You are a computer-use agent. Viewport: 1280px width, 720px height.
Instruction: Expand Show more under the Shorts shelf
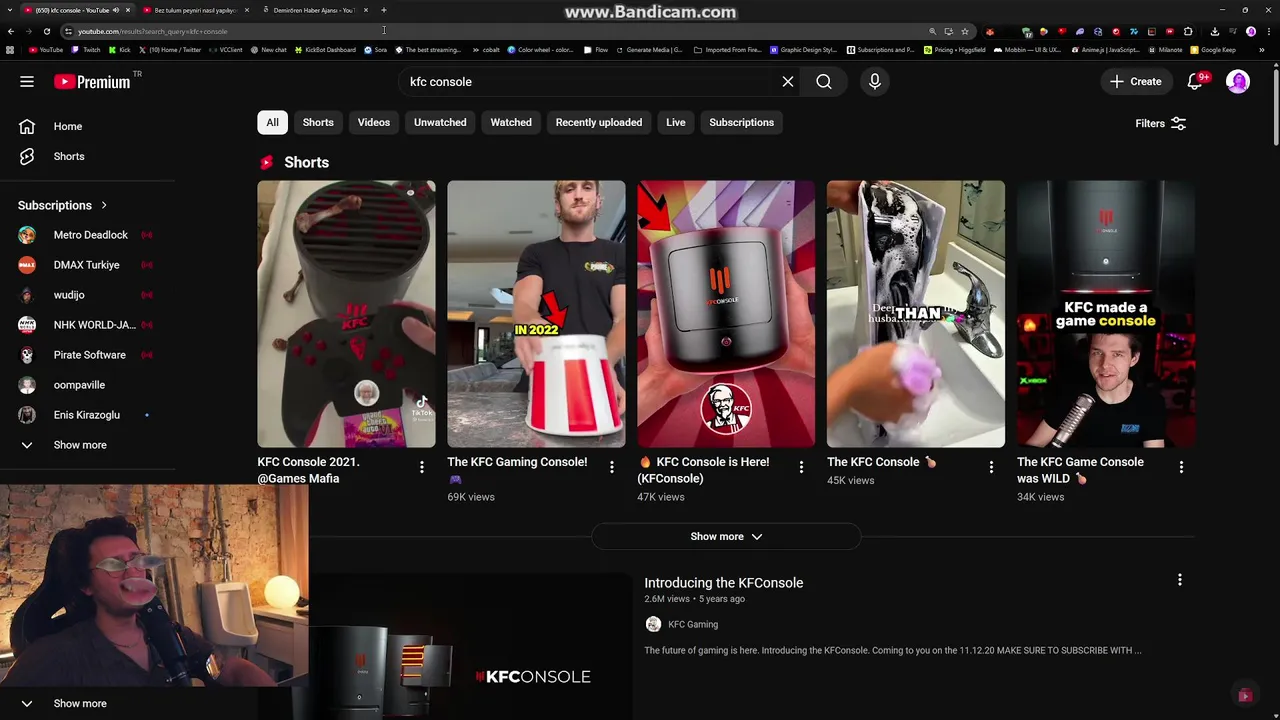tap(726, 537)
